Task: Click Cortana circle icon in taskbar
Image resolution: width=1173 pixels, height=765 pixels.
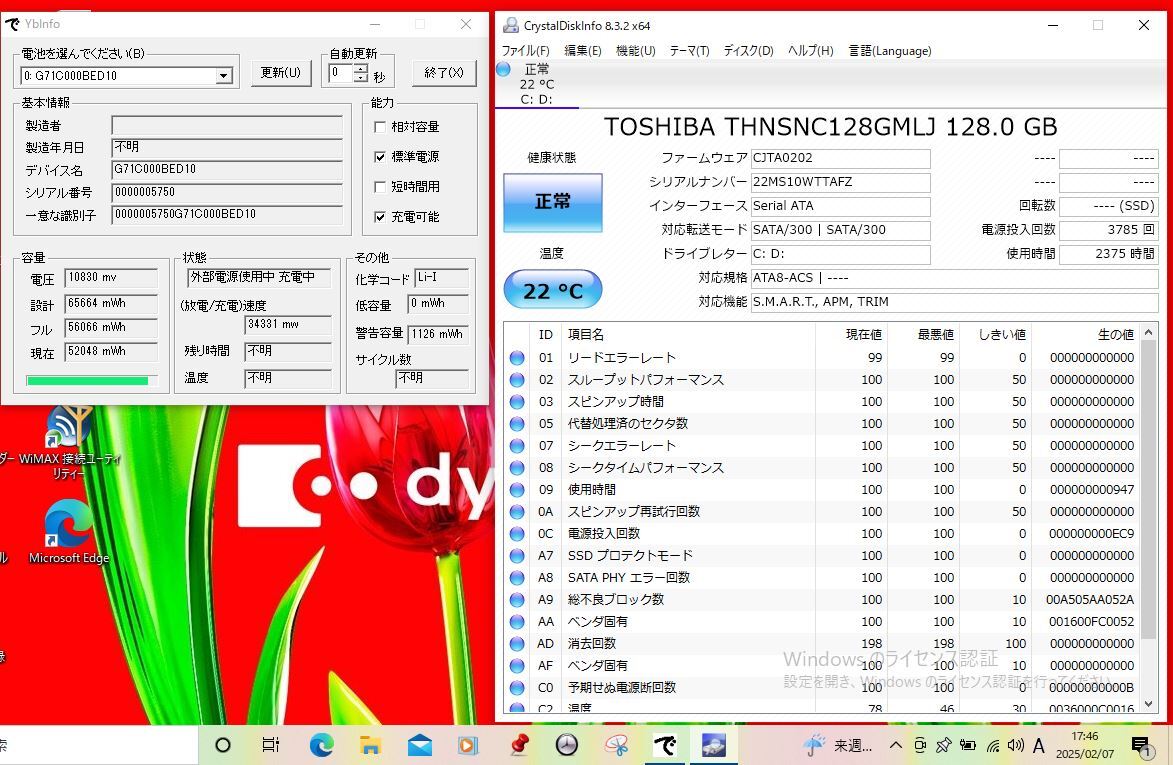Action: (223, 745)
